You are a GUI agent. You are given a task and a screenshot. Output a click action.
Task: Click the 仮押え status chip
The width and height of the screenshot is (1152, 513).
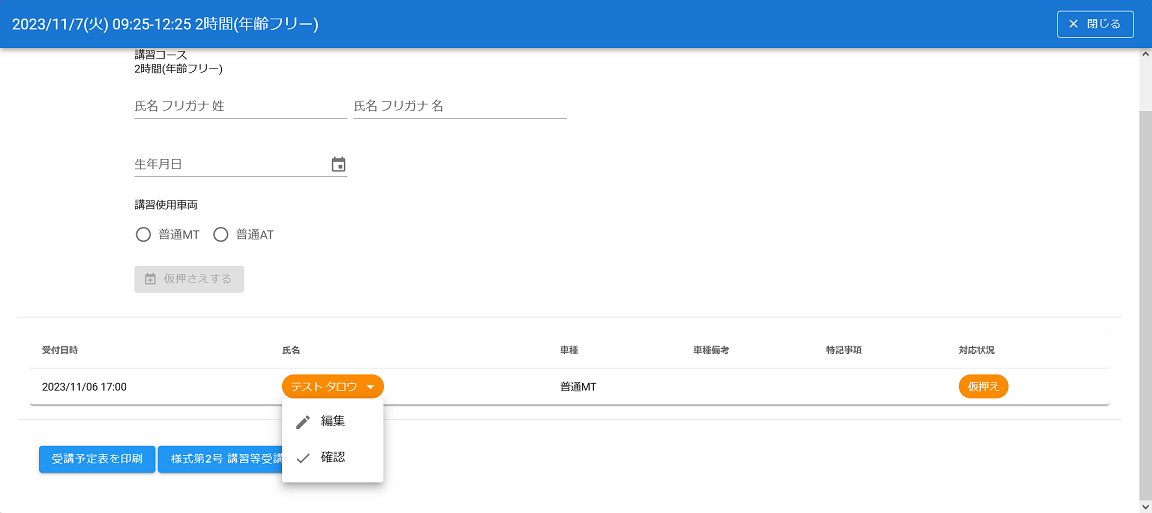(983, 387)
